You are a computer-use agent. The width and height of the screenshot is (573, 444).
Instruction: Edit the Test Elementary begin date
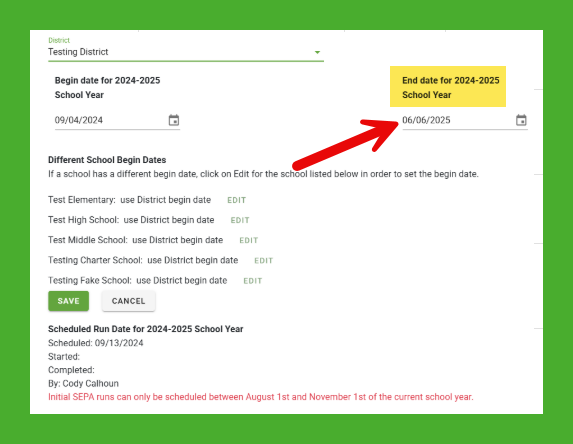(236, 200)
